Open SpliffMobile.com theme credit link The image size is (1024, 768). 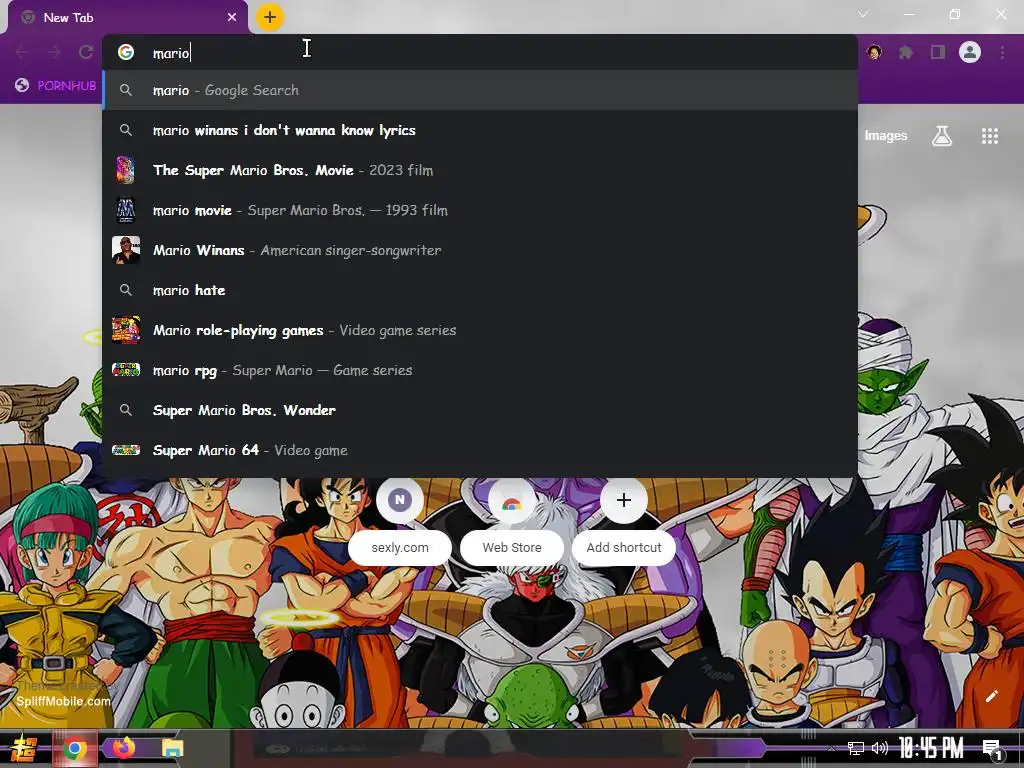point(63,701)
